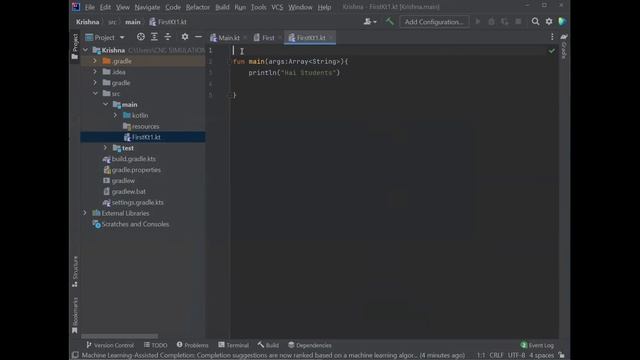
Task: Click the run with coverage icon
Action: point(505,21)
